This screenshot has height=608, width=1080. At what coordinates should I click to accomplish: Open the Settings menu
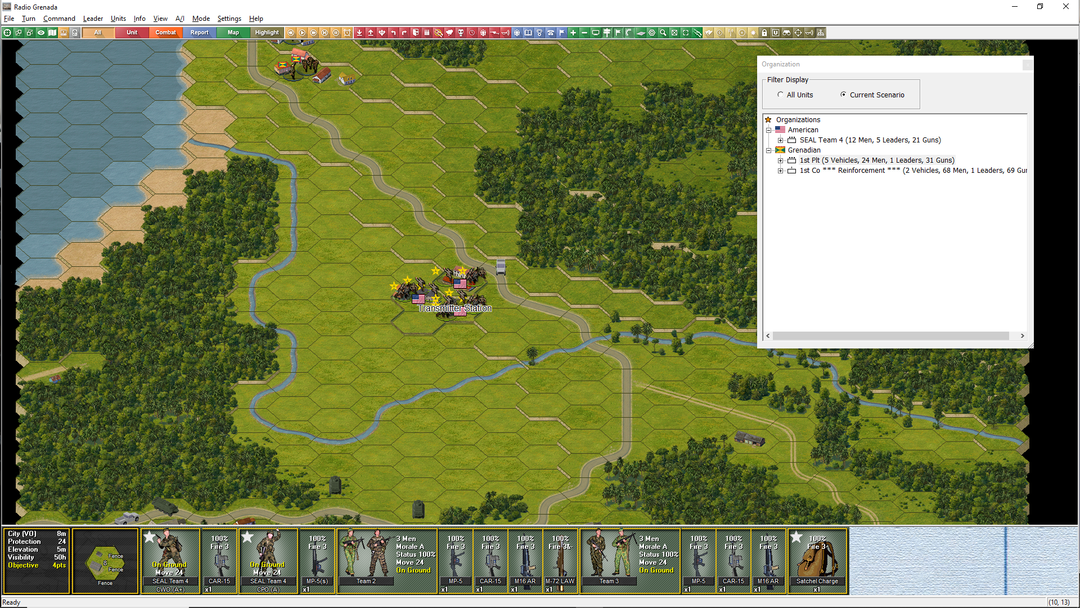pyautogui.click(x=229, y=19)
